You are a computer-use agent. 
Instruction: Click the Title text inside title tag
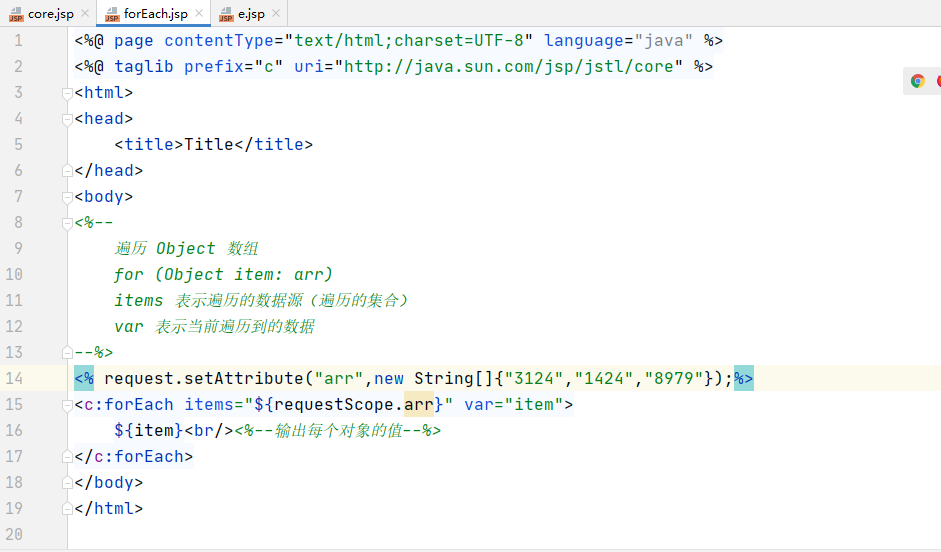coord(209,144)
